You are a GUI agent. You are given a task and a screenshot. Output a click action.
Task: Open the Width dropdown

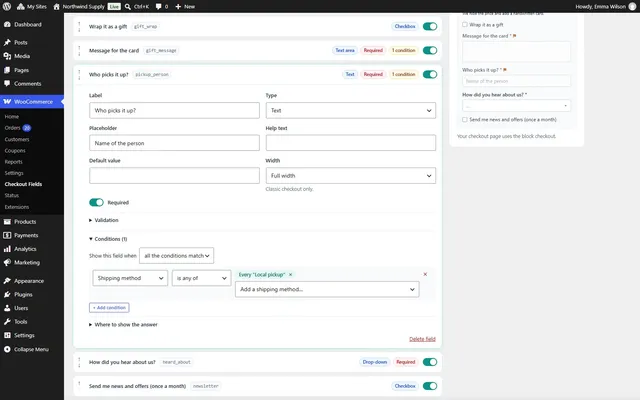(x=351, y=176)
